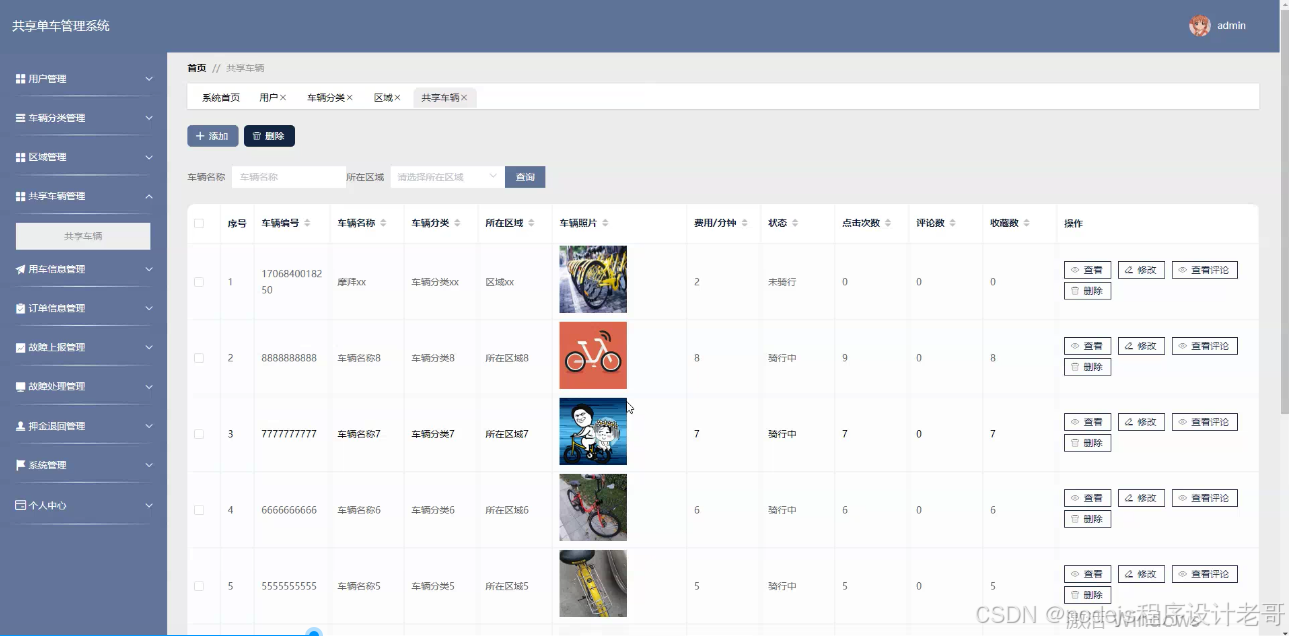
Task: Check the row 4 车辆名称6 checkbox
Action: pyautogui.click(x=199, y=510)
